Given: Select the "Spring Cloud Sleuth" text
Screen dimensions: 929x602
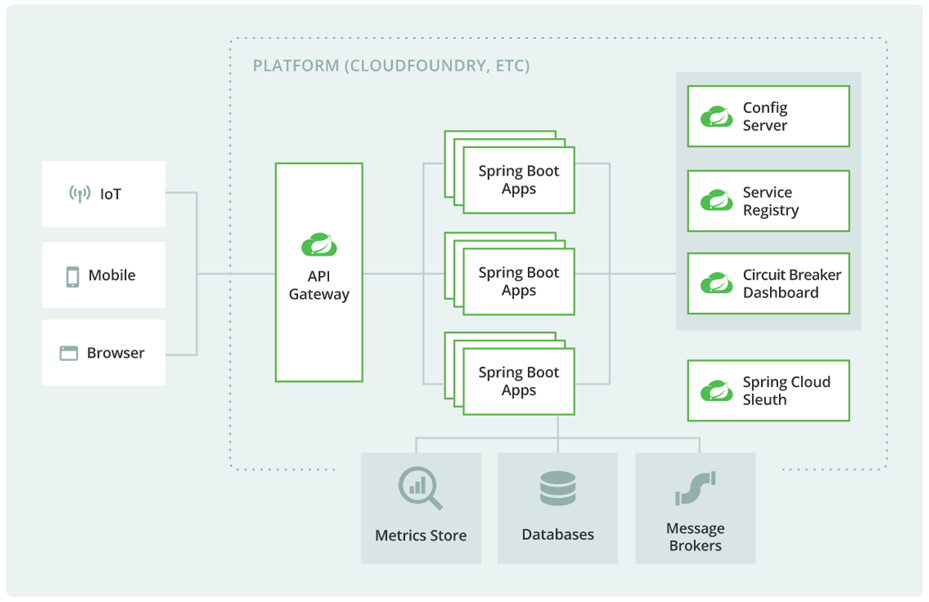Looking at the screenshot, I should pos(787,390).
